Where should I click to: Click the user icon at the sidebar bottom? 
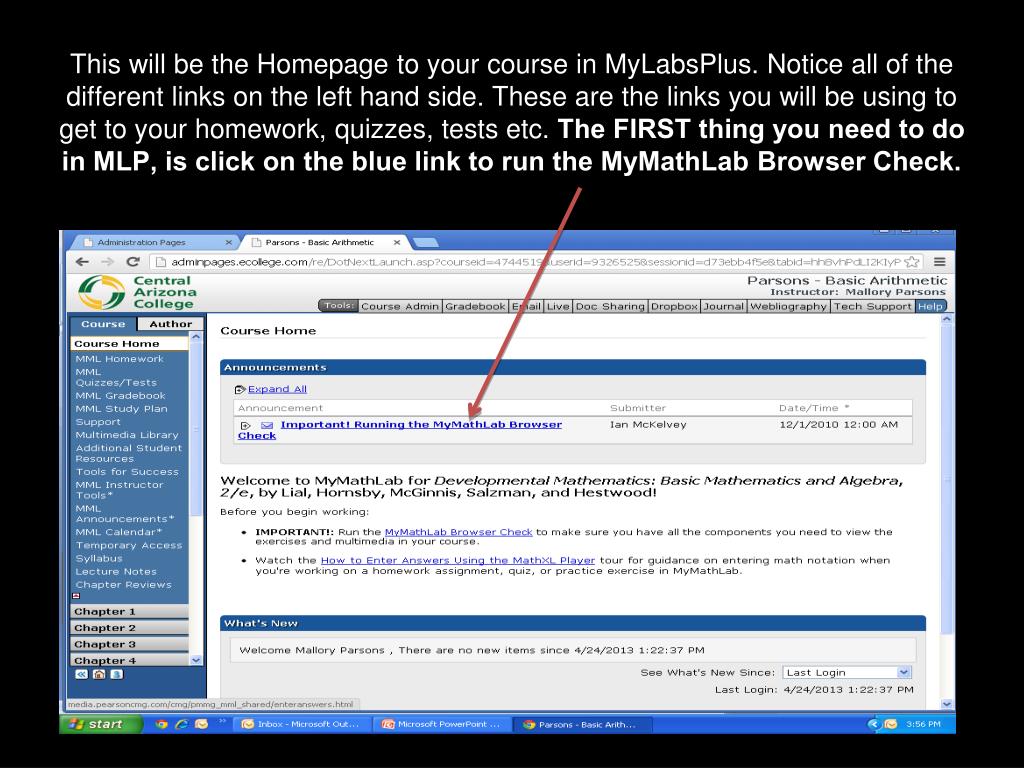coord(116,675)
